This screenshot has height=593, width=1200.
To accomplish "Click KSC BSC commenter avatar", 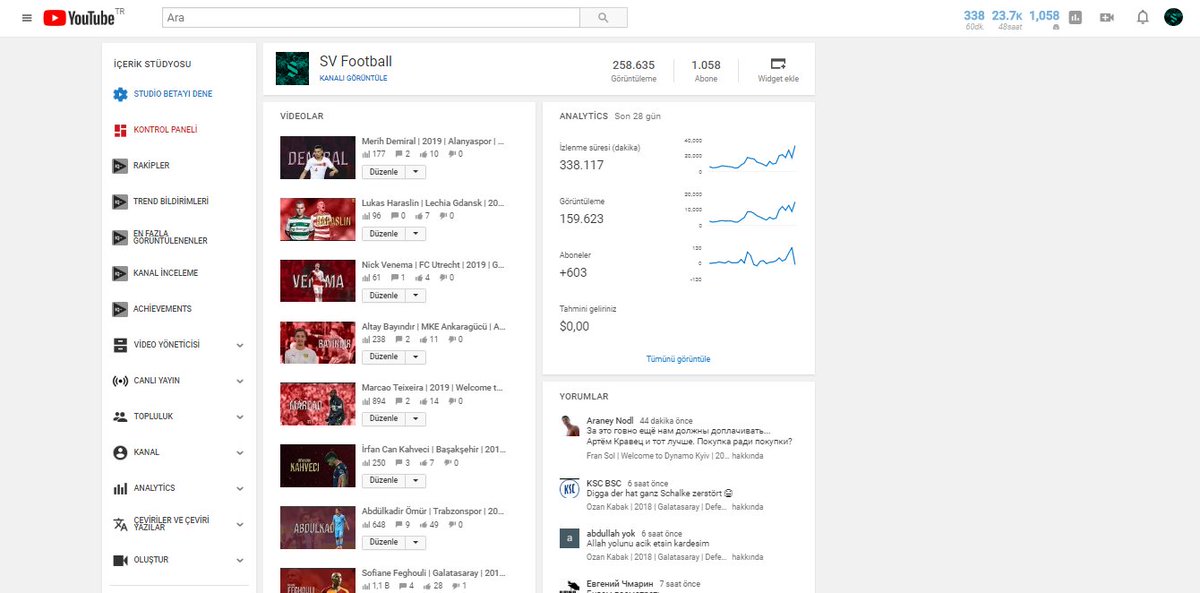I will (569, 488).
